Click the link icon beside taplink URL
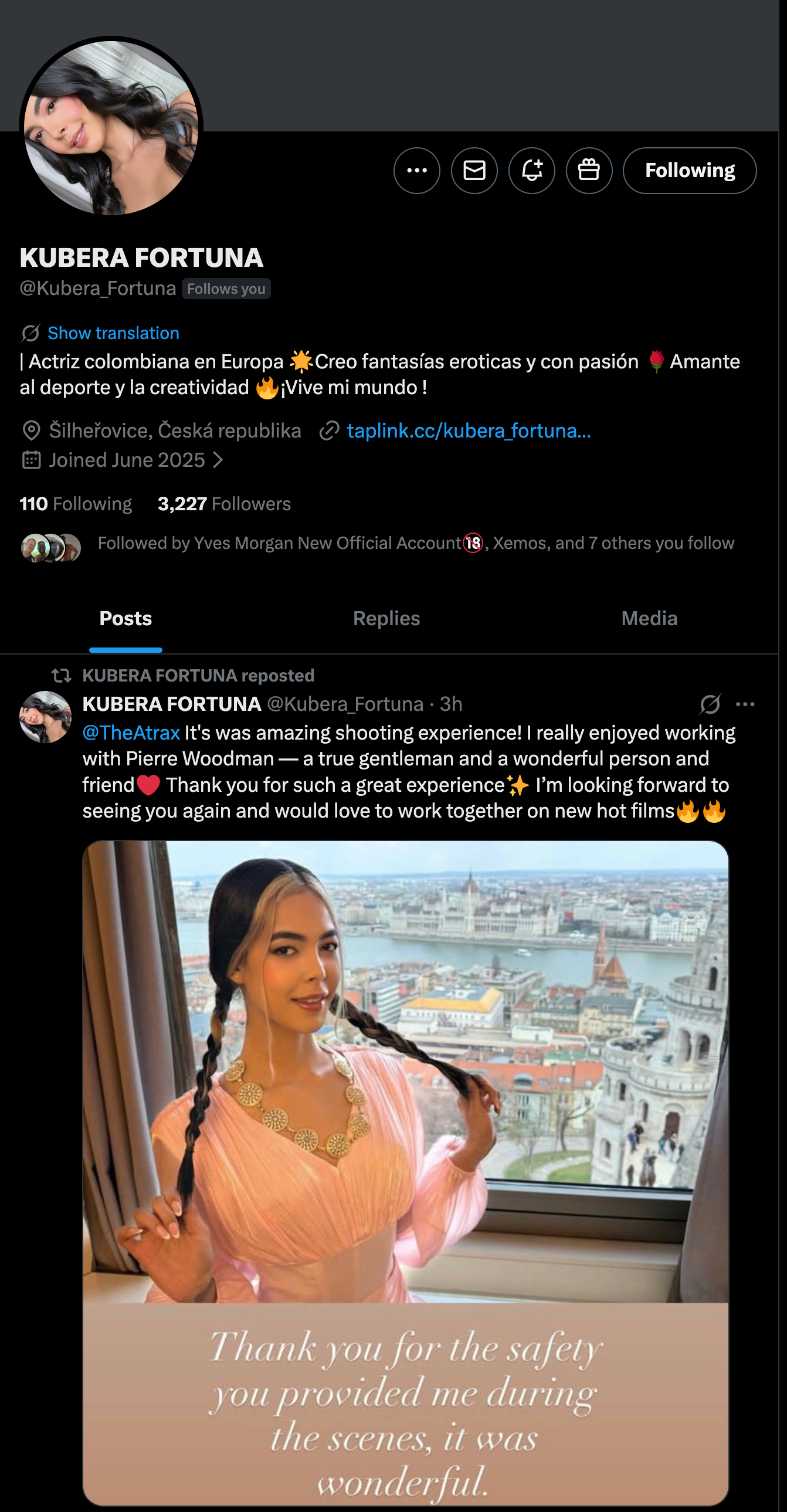Image resolution: width=787 pixels, height=1512 pixels. click(329, 431)
